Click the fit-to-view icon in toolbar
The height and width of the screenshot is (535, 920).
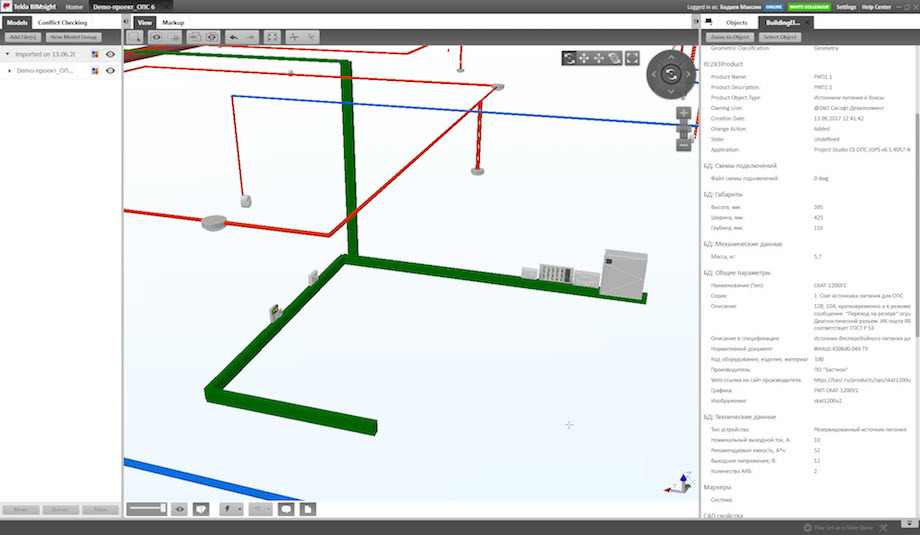click(x=273, y=37)
